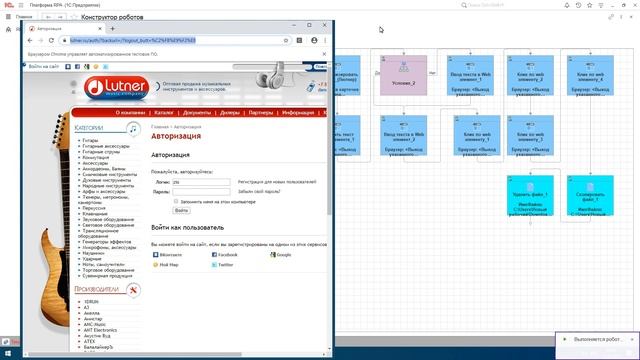Open the Chrome profile avatar menu
This screenshot has width=640, height=360.
click(x=314, y=40)
